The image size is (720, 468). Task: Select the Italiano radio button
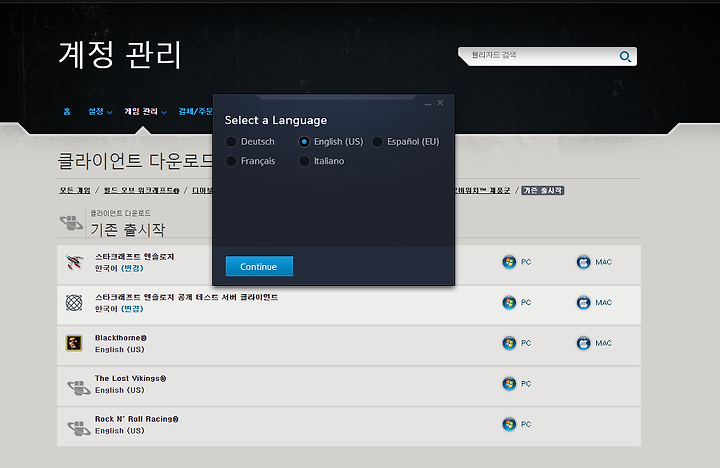click(304, 161)
